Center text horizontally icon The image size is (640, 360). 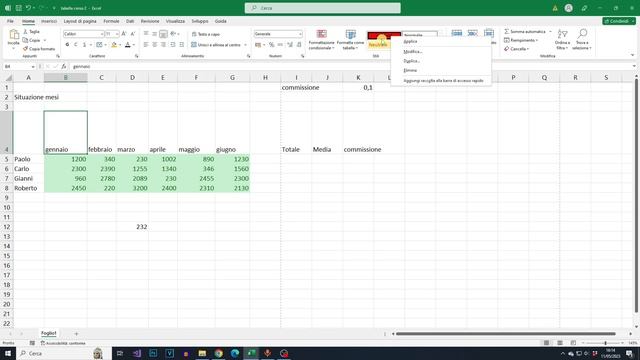tap(155, 44)
